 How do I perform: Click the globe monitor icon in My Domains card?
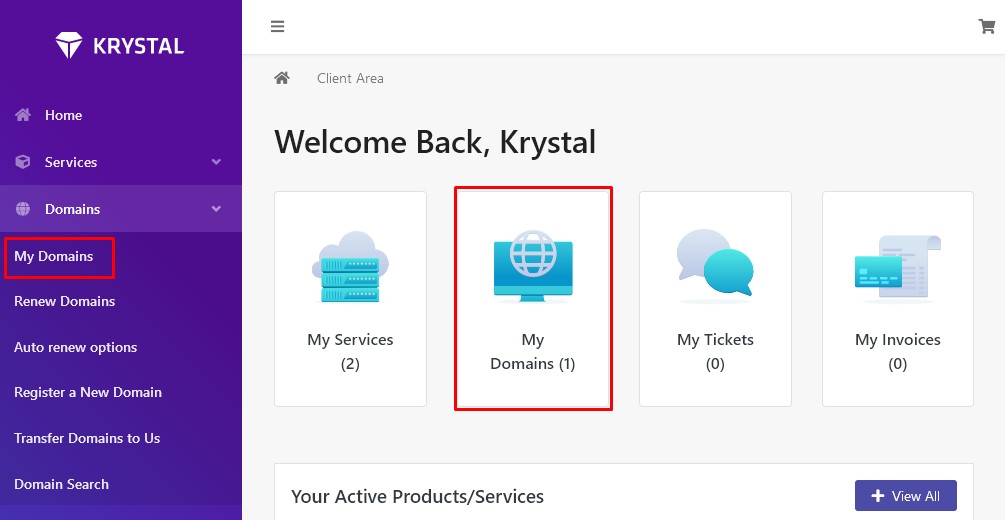click(533, 266)
